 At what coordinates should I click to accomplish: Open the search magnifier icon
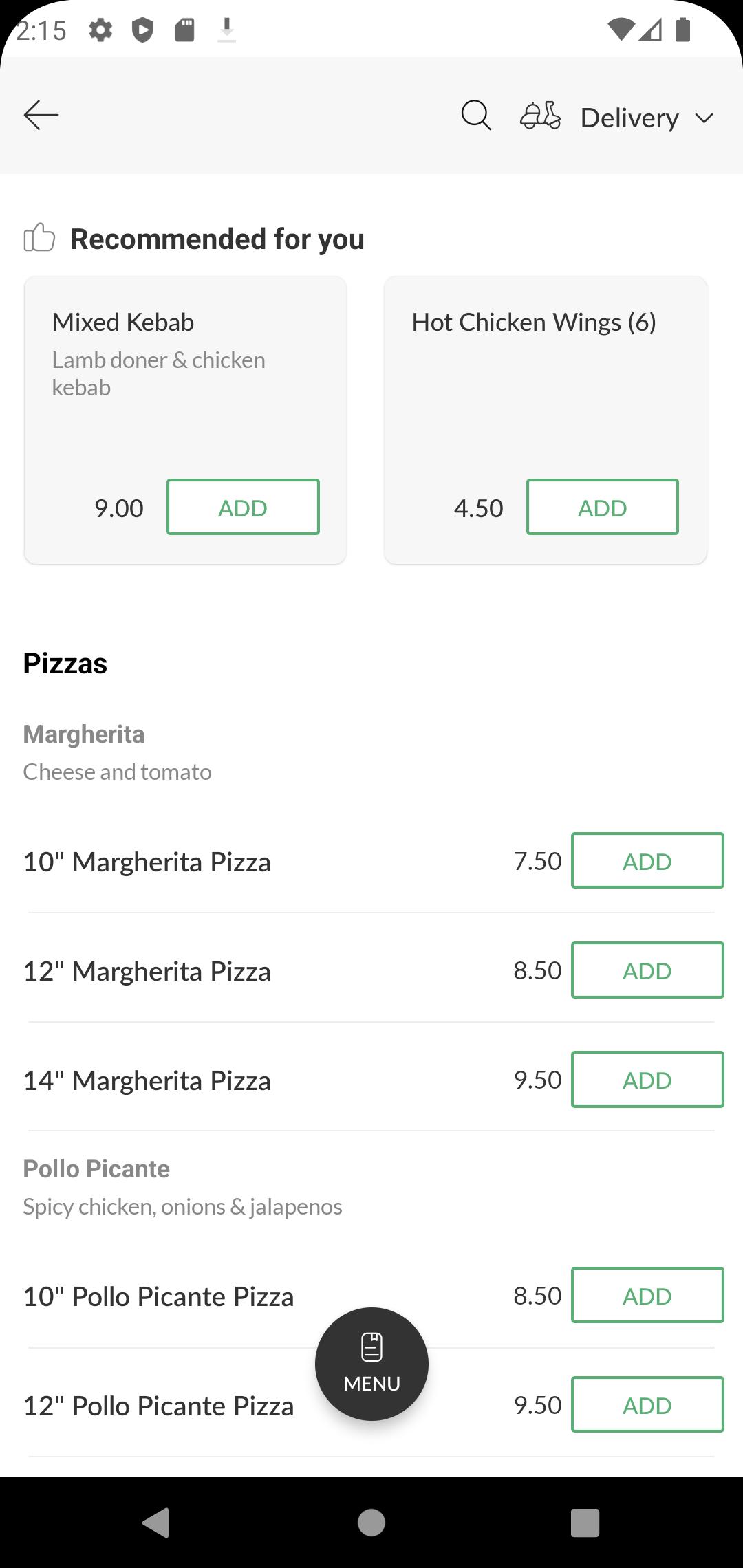pos(476,116)
